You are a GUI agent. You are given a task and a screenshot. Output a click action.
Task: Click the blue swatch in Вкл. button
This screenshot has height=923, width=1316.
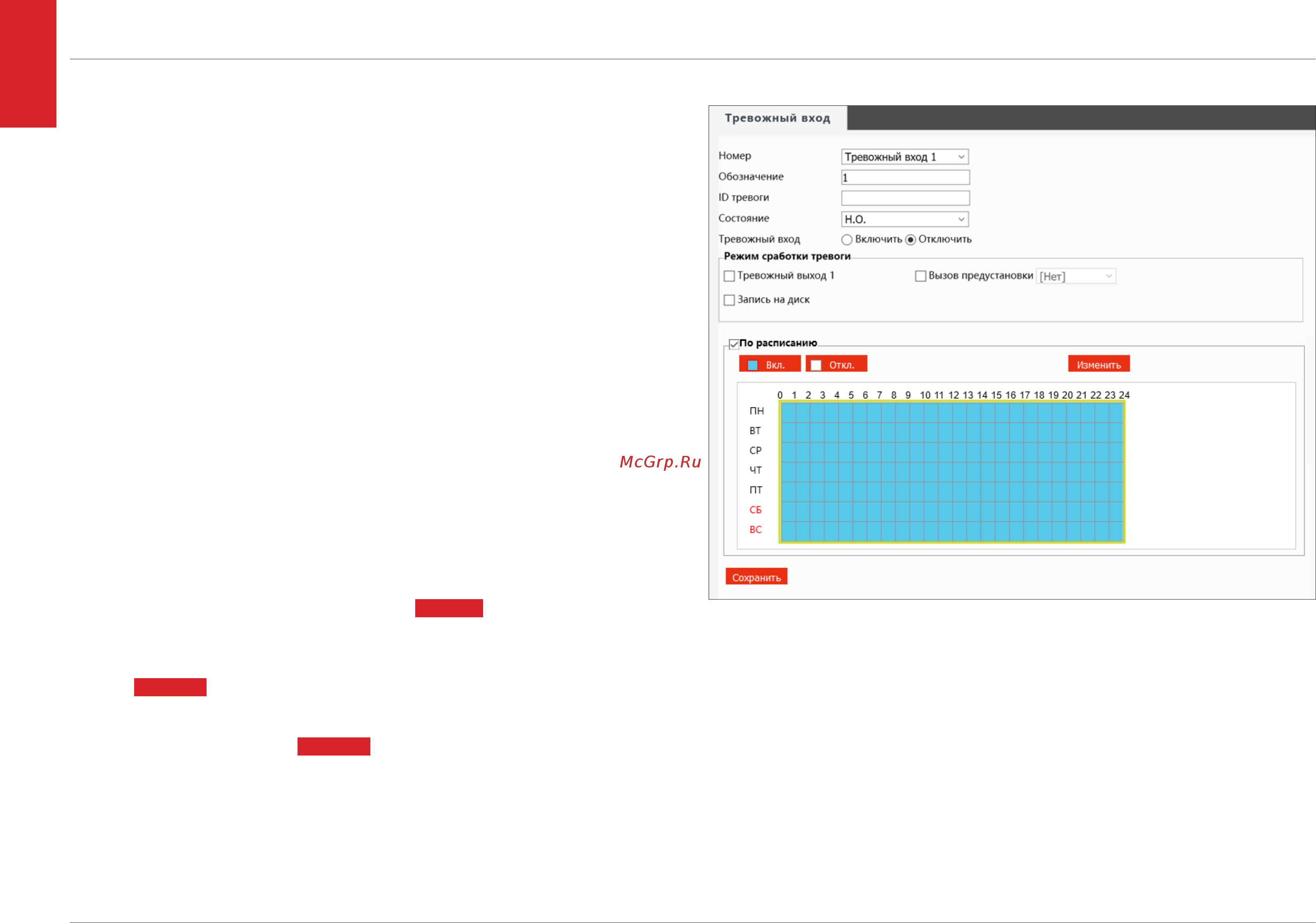click(x=753, y=365)
